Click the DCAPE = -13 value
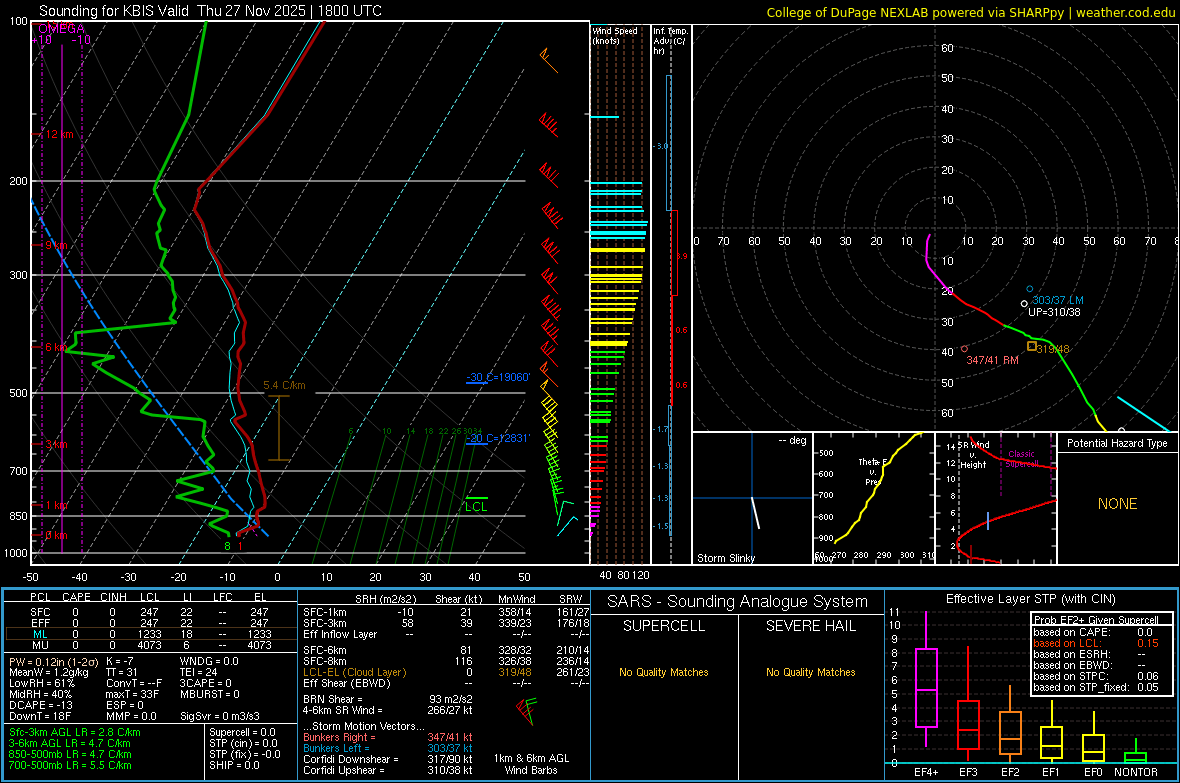Image resolution: width=1180 pixels, height=783 pixels. pos(39,705)
